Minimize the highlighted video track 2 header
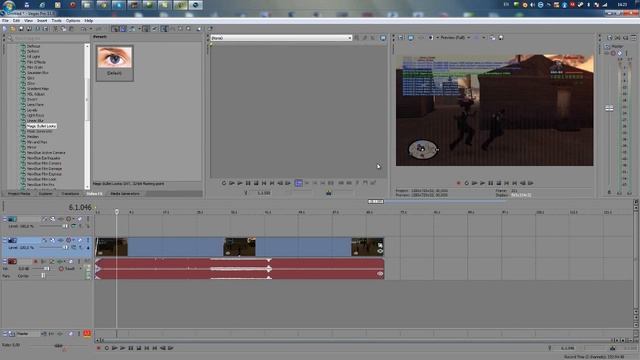 (x=5, y=240)
